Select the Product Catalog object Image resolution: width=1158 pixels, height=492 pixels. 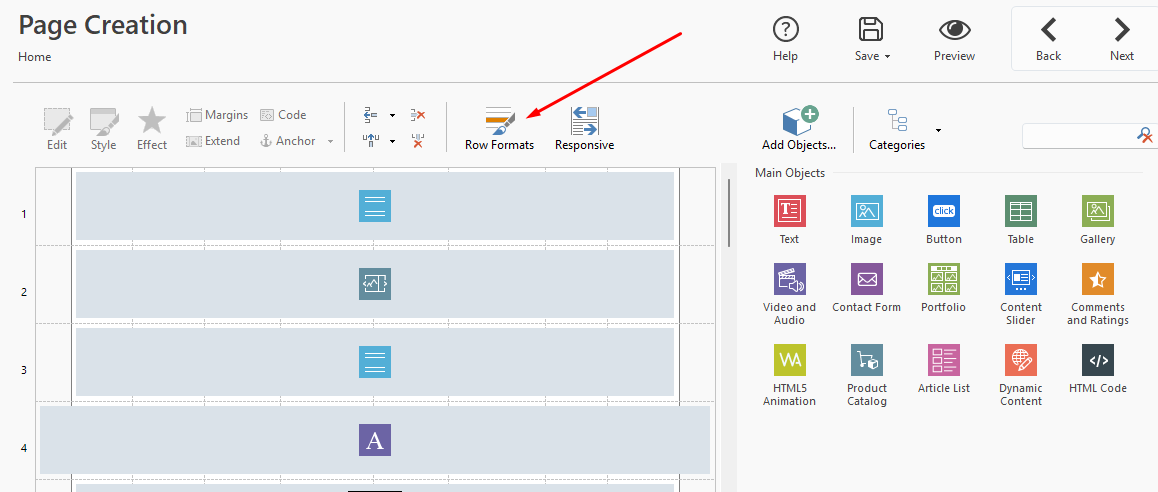point(866,361)
